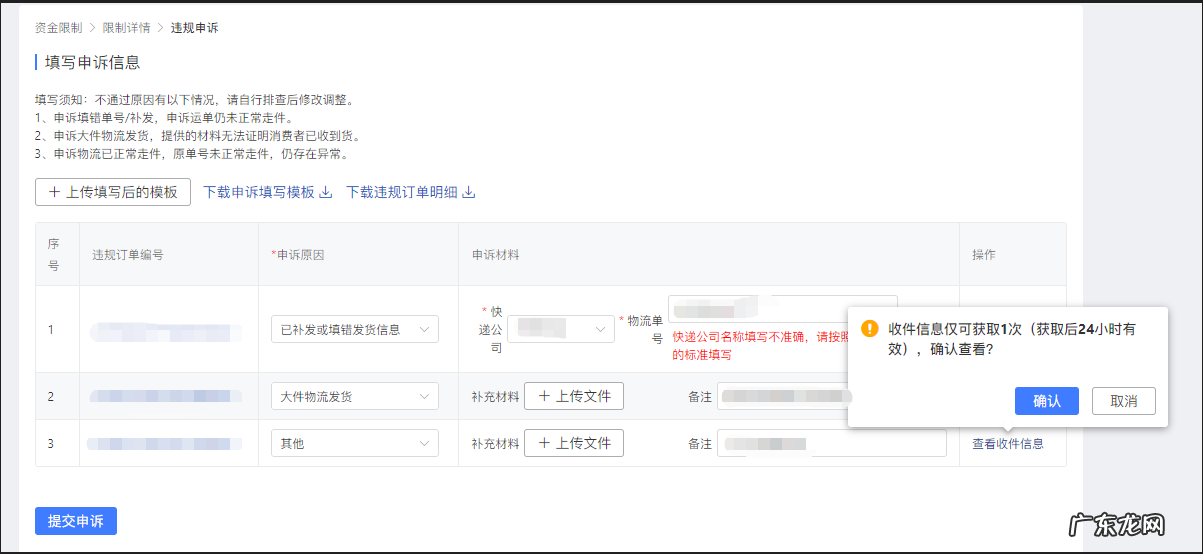Click plus icon on 上传填写后的模板 button

point(54,192)
